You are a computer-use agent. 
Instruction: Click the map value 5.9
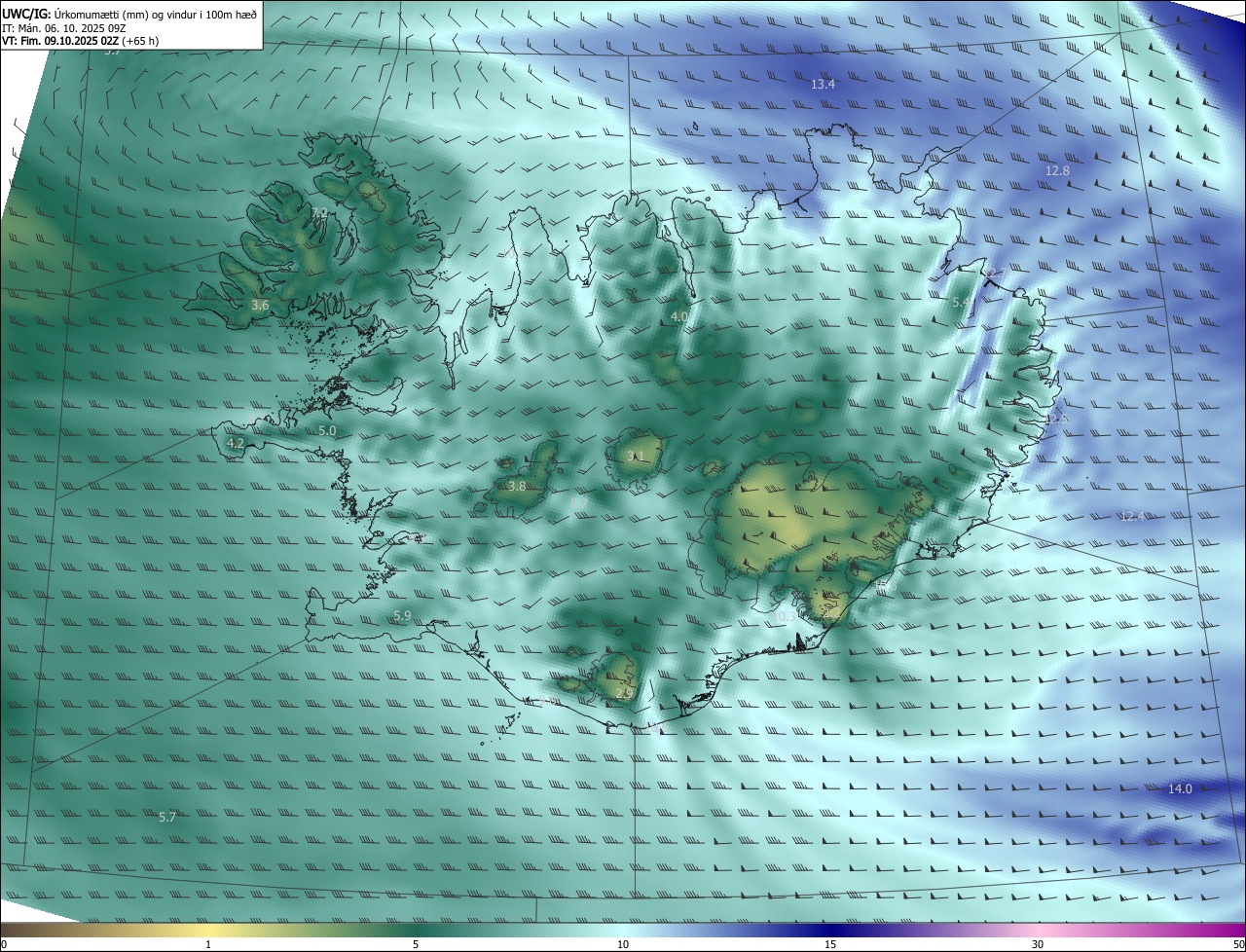[402, 615]
